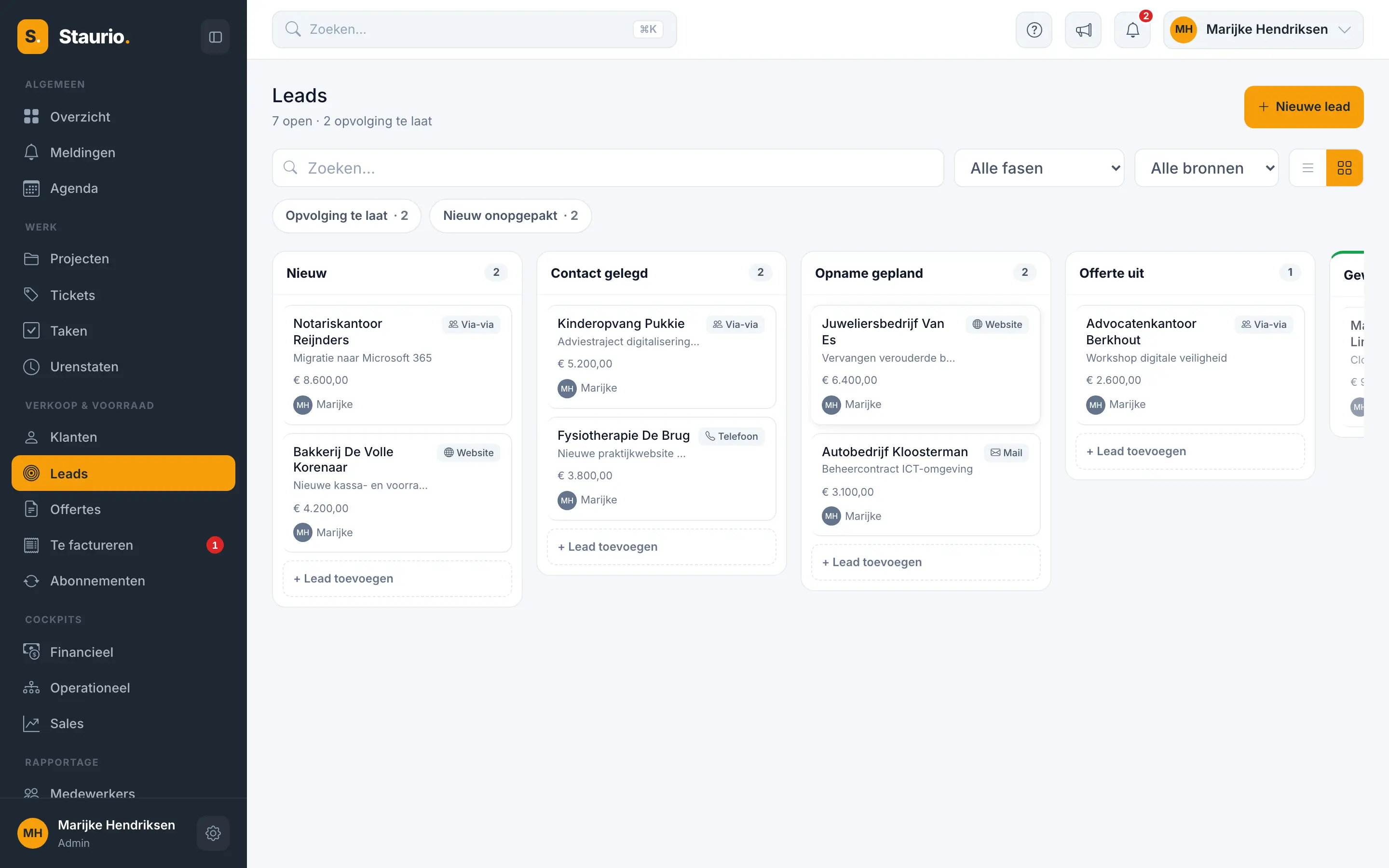
Task: Click the Projecten folder icon
Action: (x=31, y=259)
